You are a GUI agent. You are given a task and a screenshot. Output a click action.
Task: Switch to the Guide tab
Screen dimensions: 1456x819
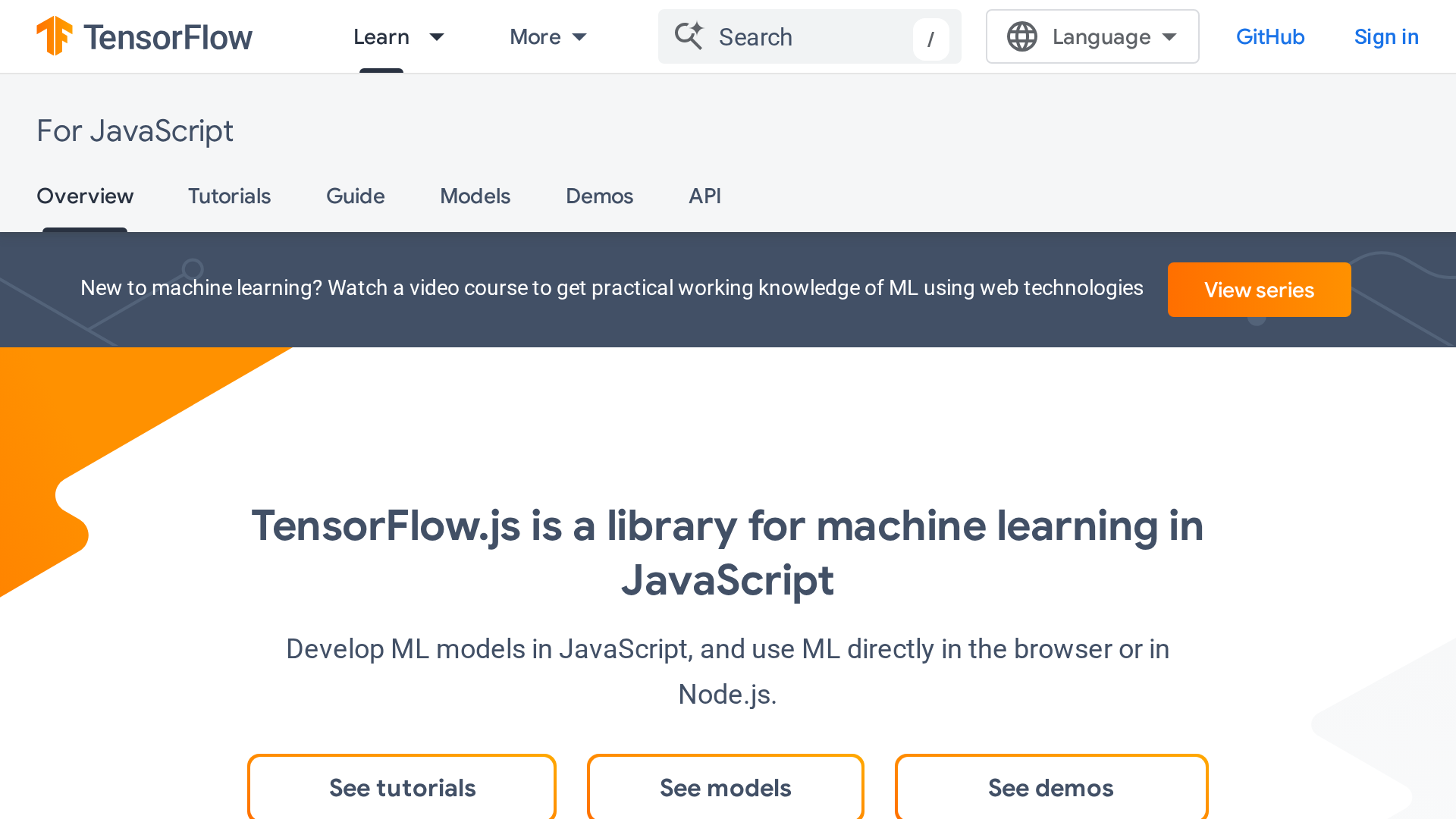pyautogui.click(x=356, y=196)
